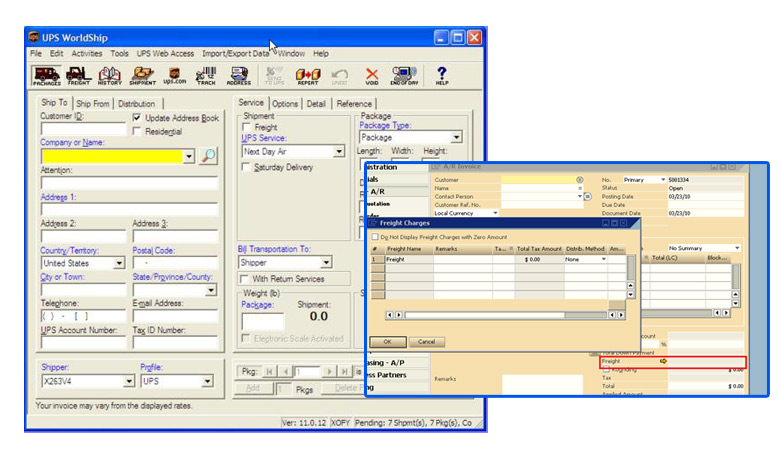Open the UPS Web Access menu
Image resolution: width=780 pixels, height=465 pixels.
point(165,53)
